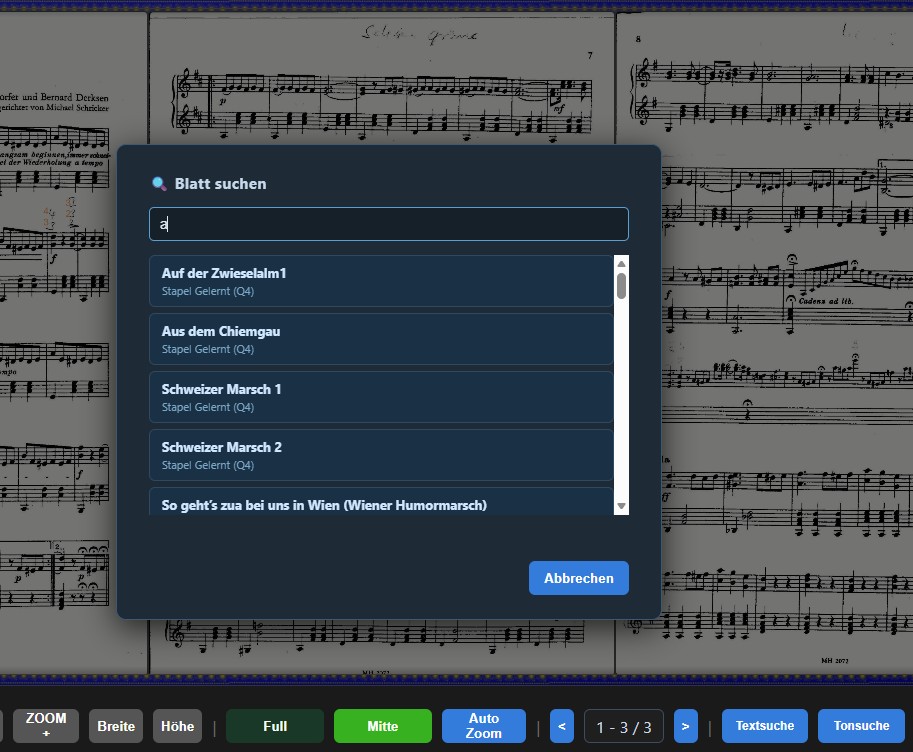The height and width of the screenshot is (752, 913).
Task: Click the ZOOM + button
Action: coord(46,726)
